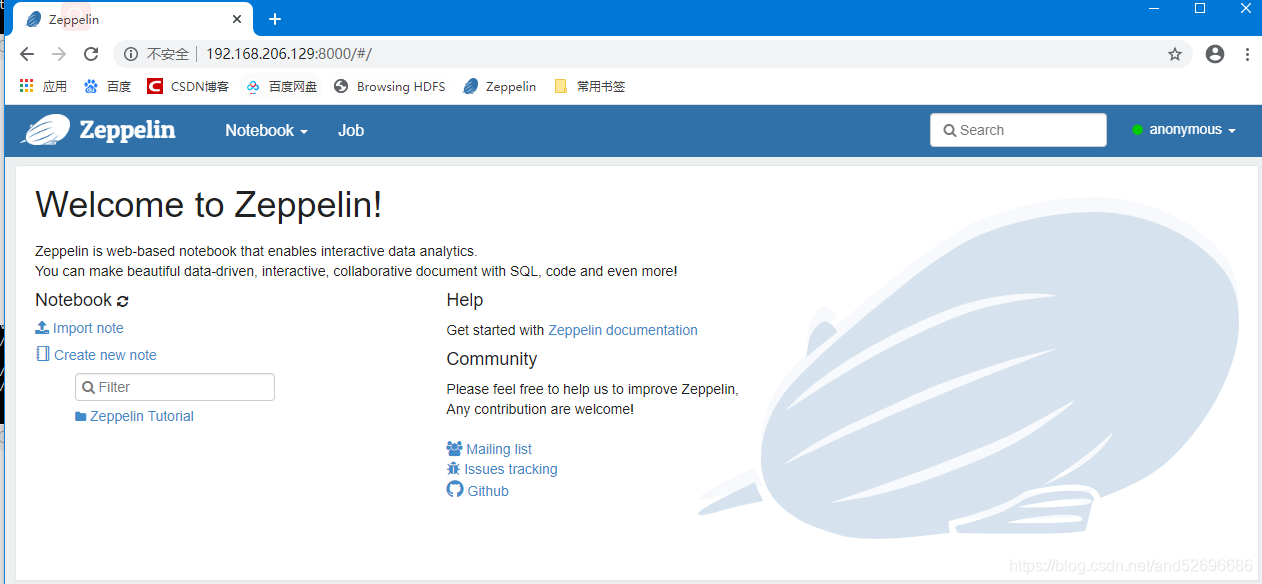The width and height of the screenshot is (1262, 584).
Task: Close the Zeppelin browser tab
Action: 238,19
